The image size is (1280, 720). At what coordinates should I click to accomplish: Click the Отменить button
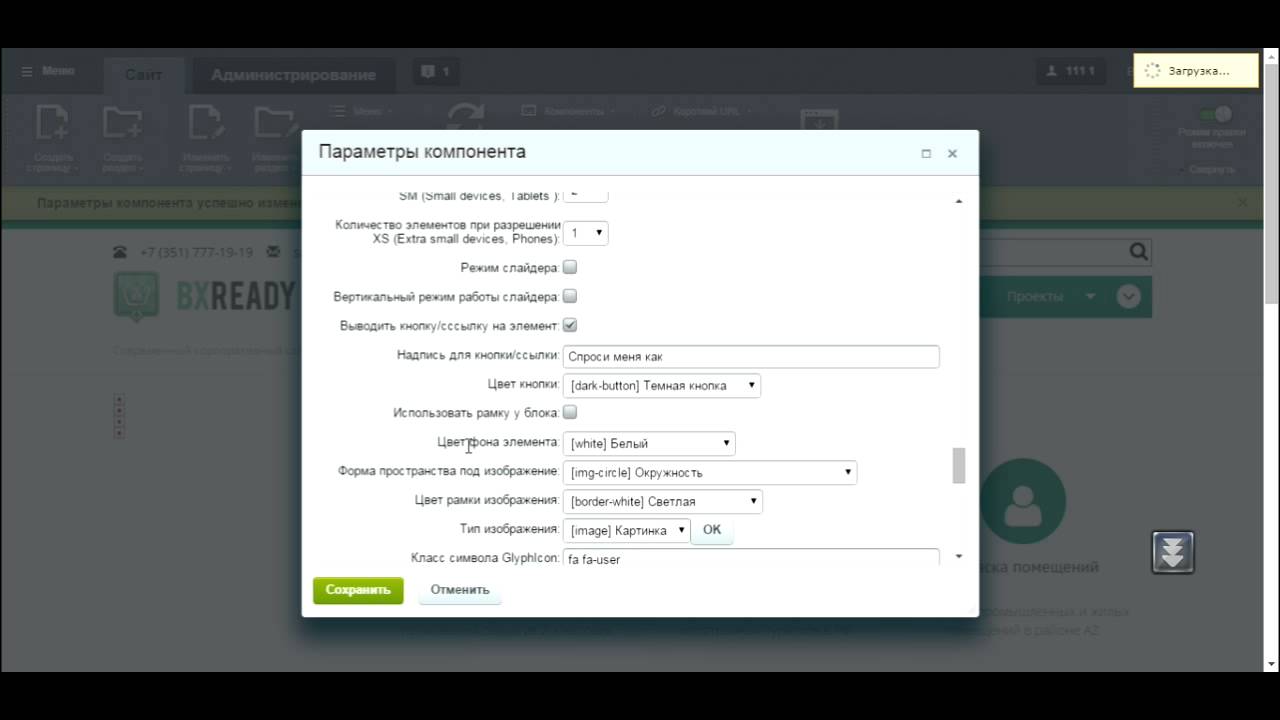[460, 590]
